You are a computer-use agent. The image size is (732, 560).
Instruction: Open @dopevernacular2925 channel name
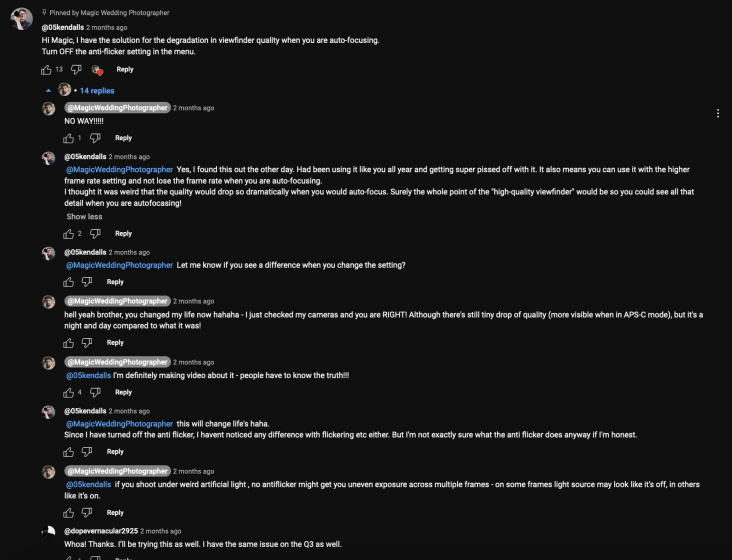click(x=101, y=531)
